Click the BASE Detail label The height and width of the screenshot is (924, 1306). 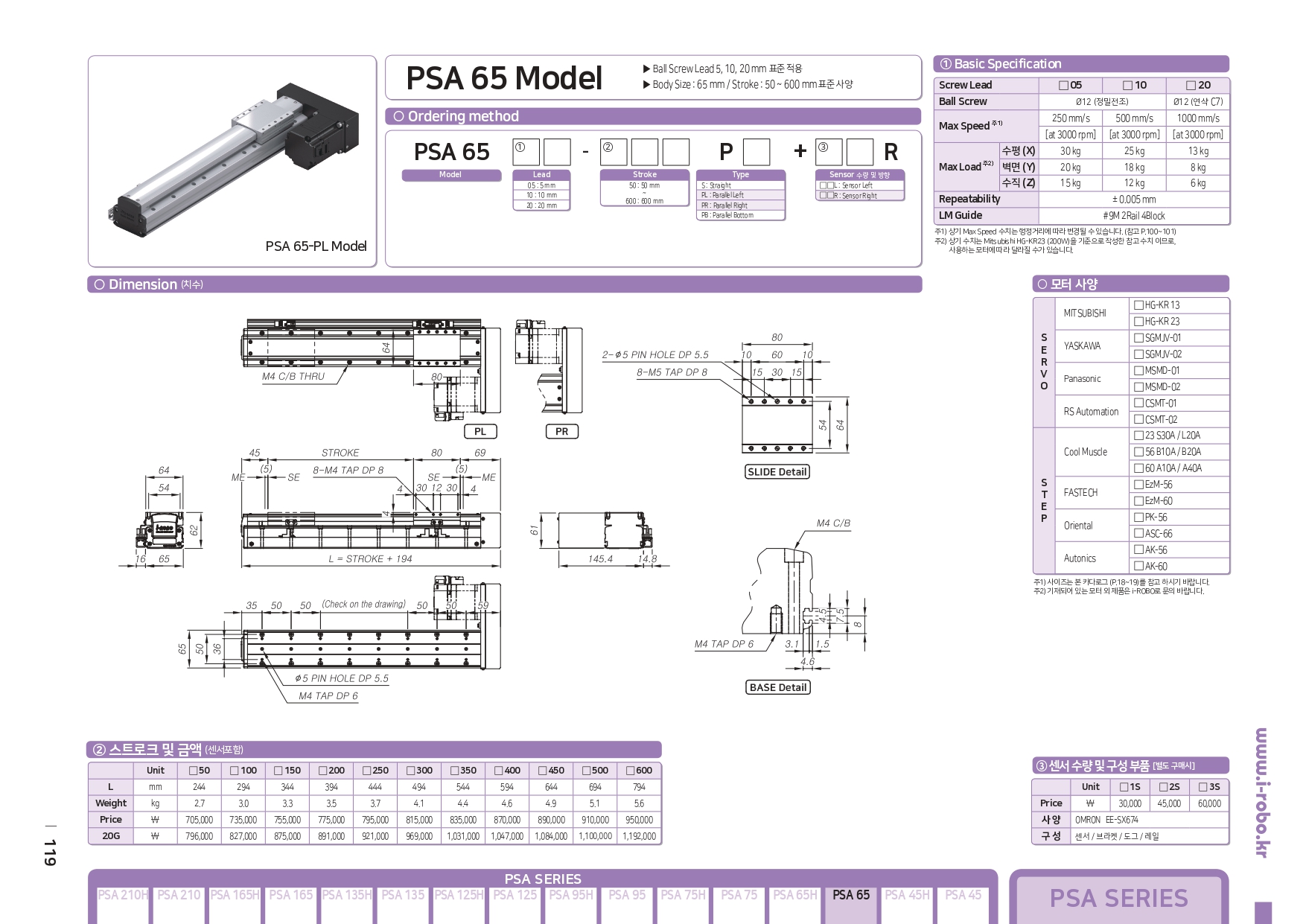778,688
